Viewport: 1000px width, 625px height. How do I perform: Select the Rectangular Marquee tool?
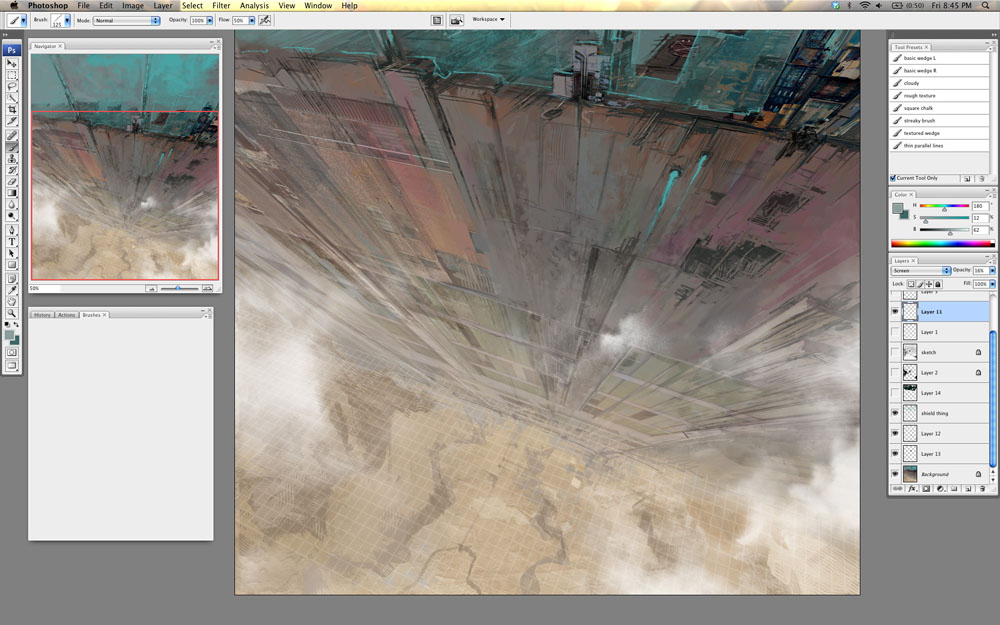tap(11, 75)
